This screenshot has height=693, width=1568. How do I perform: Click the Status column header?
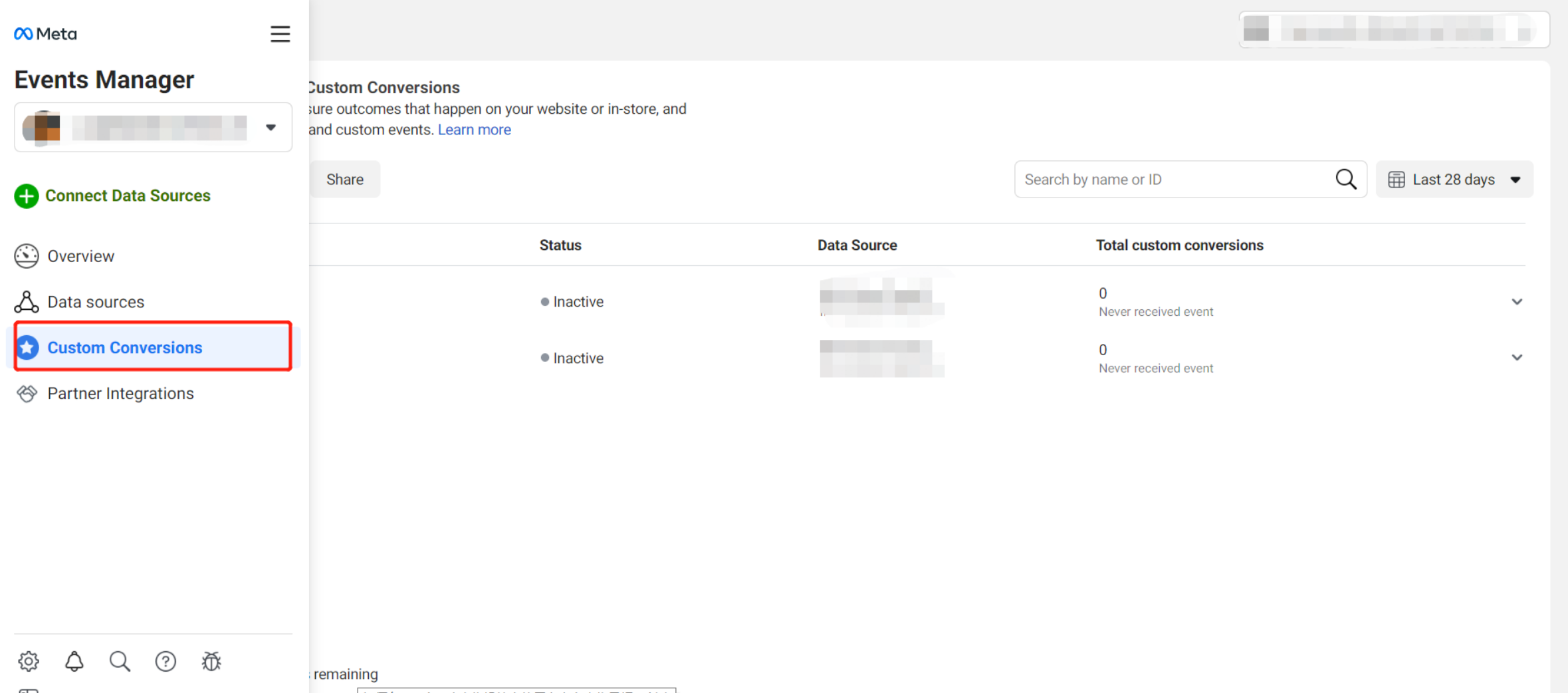(560, 245)
